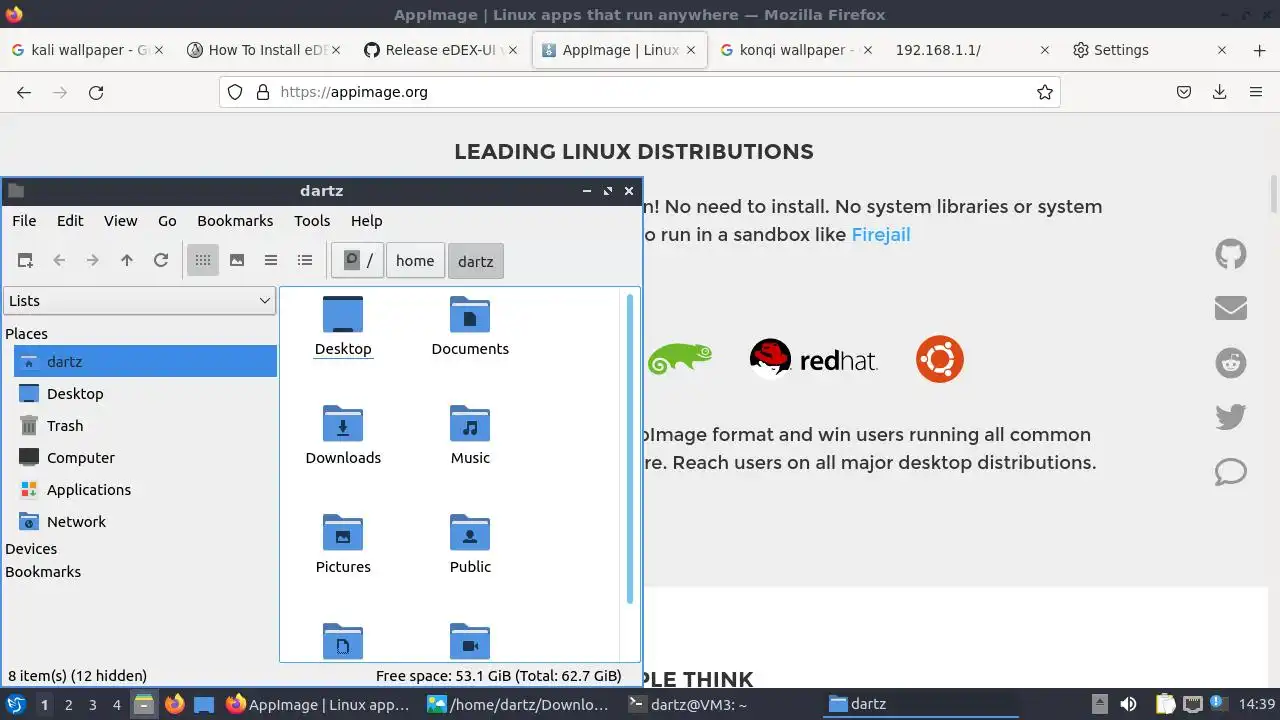Click the Twitter bird icon on page
This screenshot has width=1280, height=720.
[x=1231, y=416]
